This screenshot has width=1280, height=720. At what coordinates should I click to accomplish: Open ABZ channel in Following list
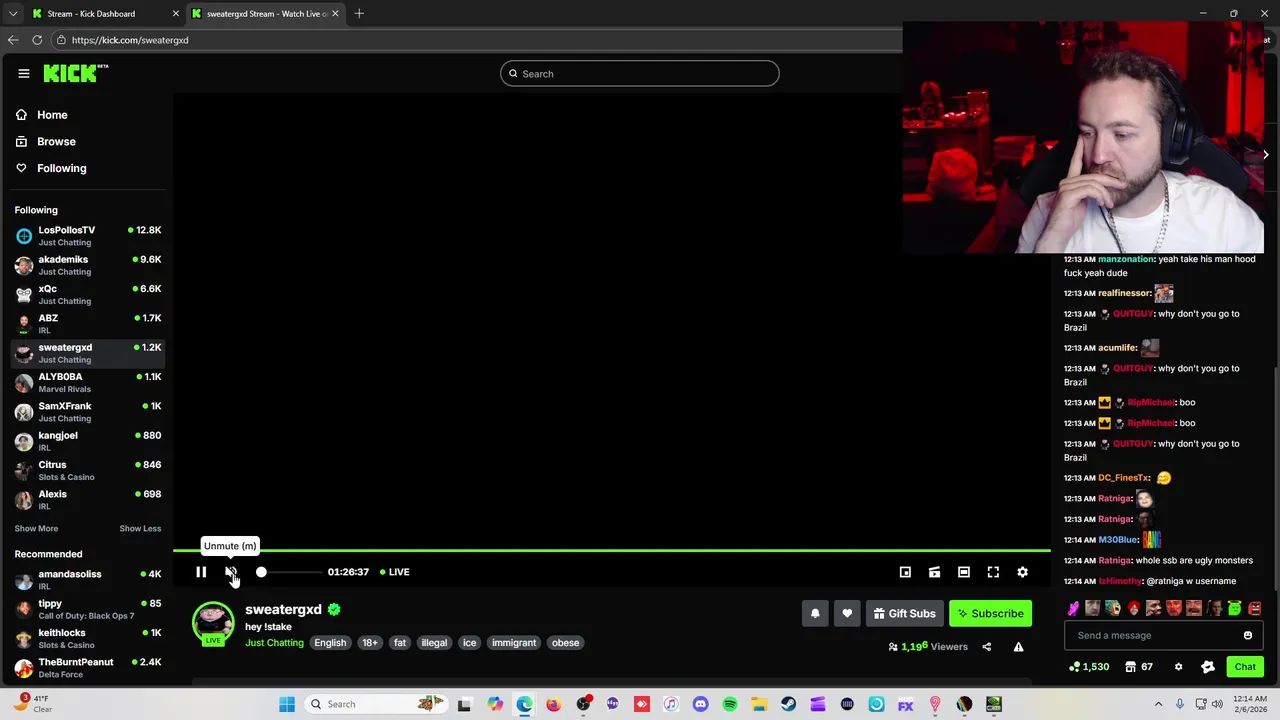point(88,324)
